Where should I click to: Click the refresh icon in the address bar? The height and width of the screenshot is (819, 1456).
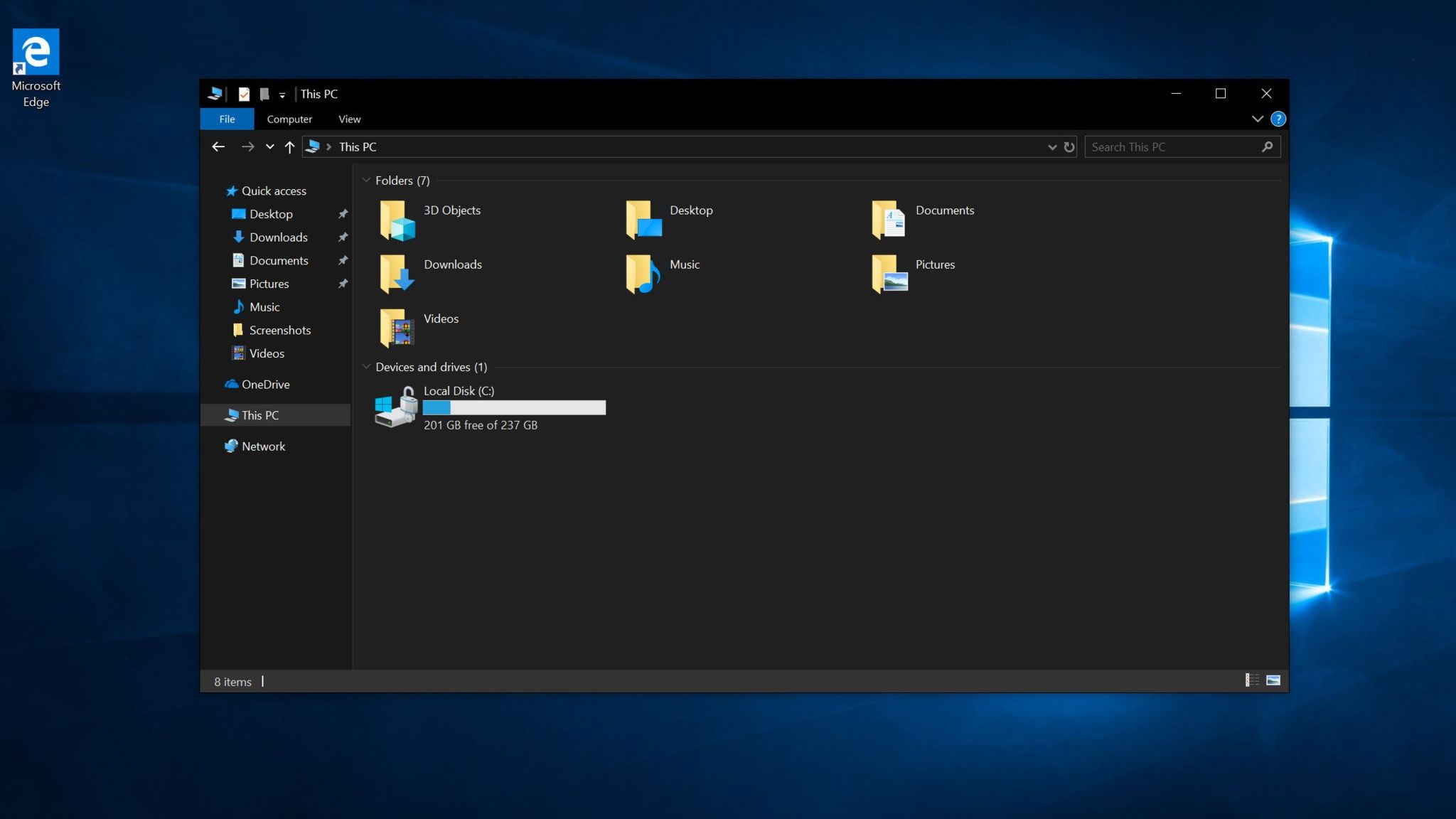tap(1069, 147)
